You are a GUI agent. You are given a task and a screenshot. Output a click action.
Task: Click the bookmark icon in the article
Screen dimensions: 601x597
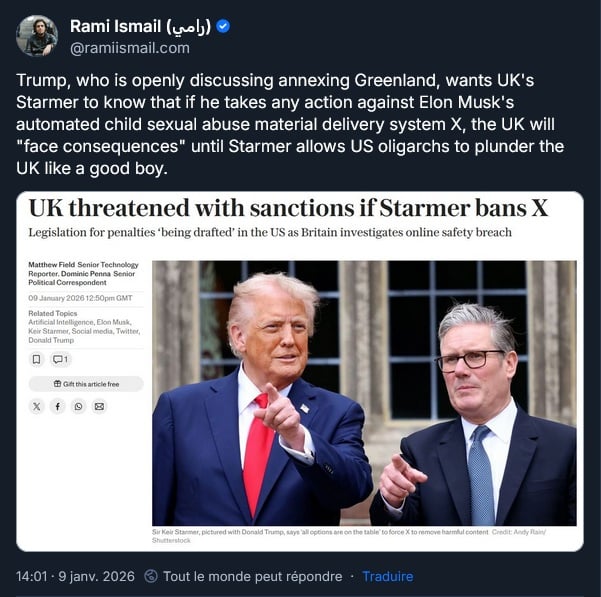tap(37, 359)
